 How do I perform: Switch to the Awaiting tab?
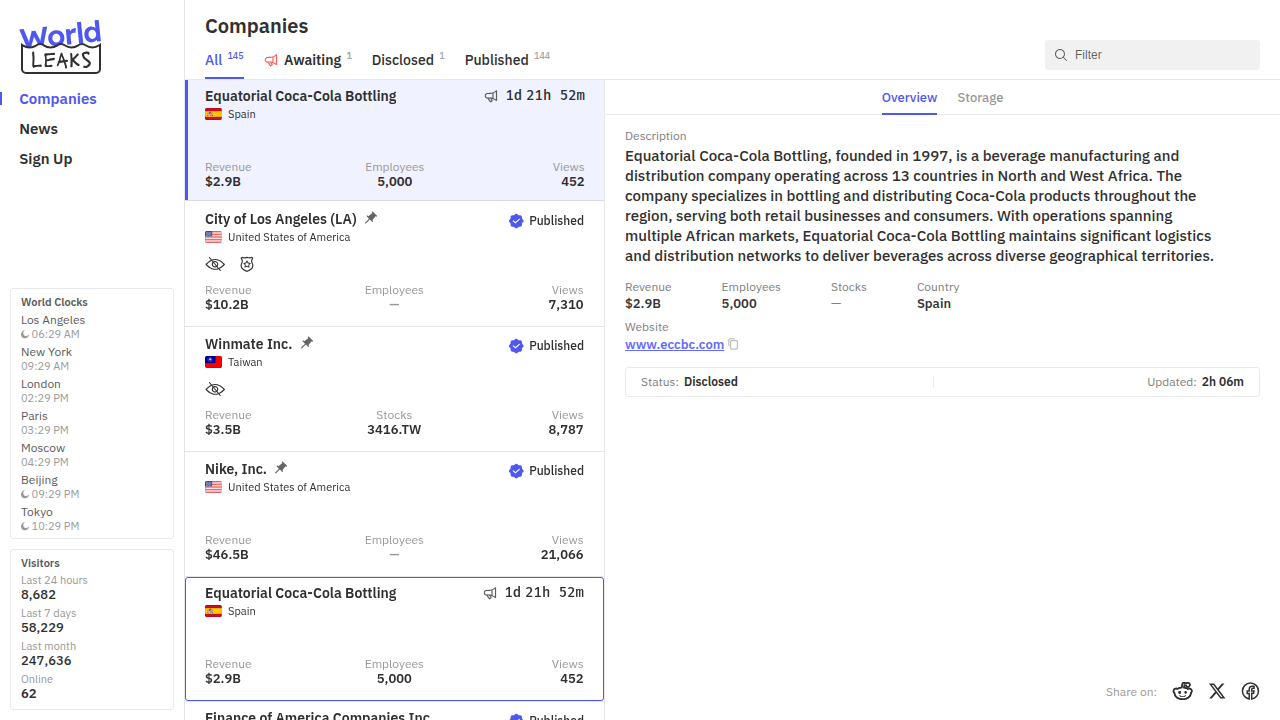308,60
